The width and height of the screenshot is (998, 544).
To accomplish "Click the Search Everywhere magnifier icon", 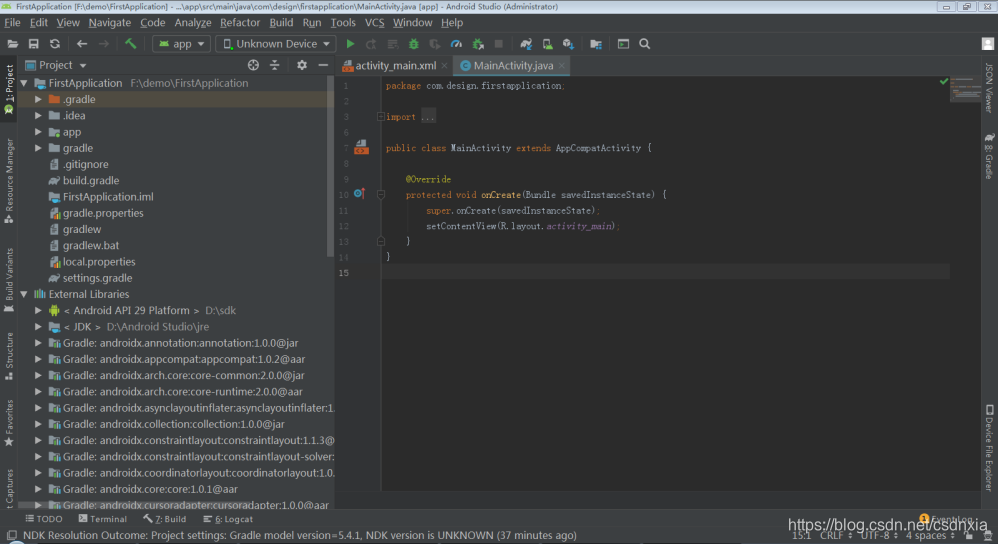I will coord(645,44).
